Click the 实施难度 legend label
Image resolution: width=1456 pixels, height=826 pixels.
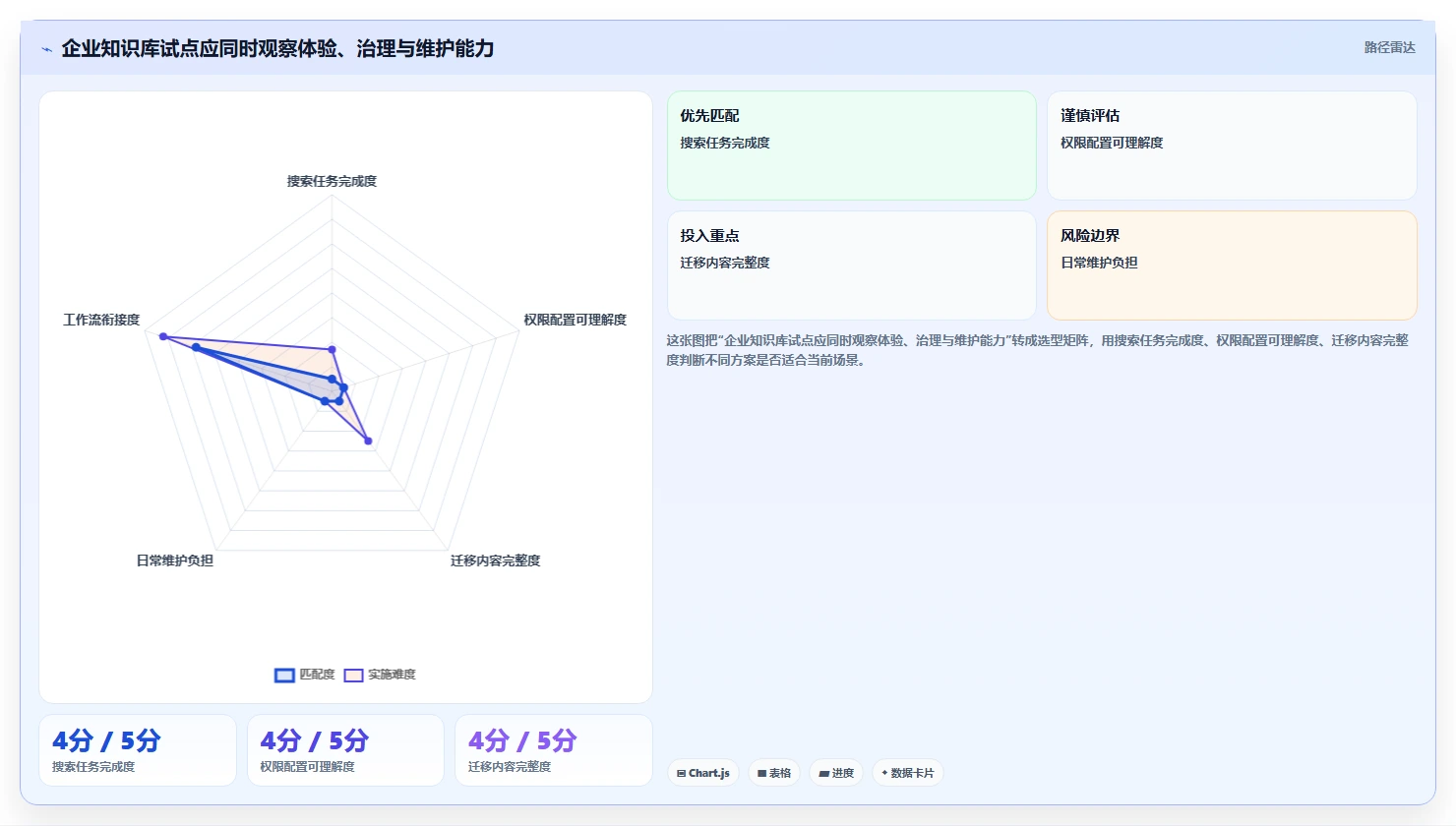coord(392,675)
